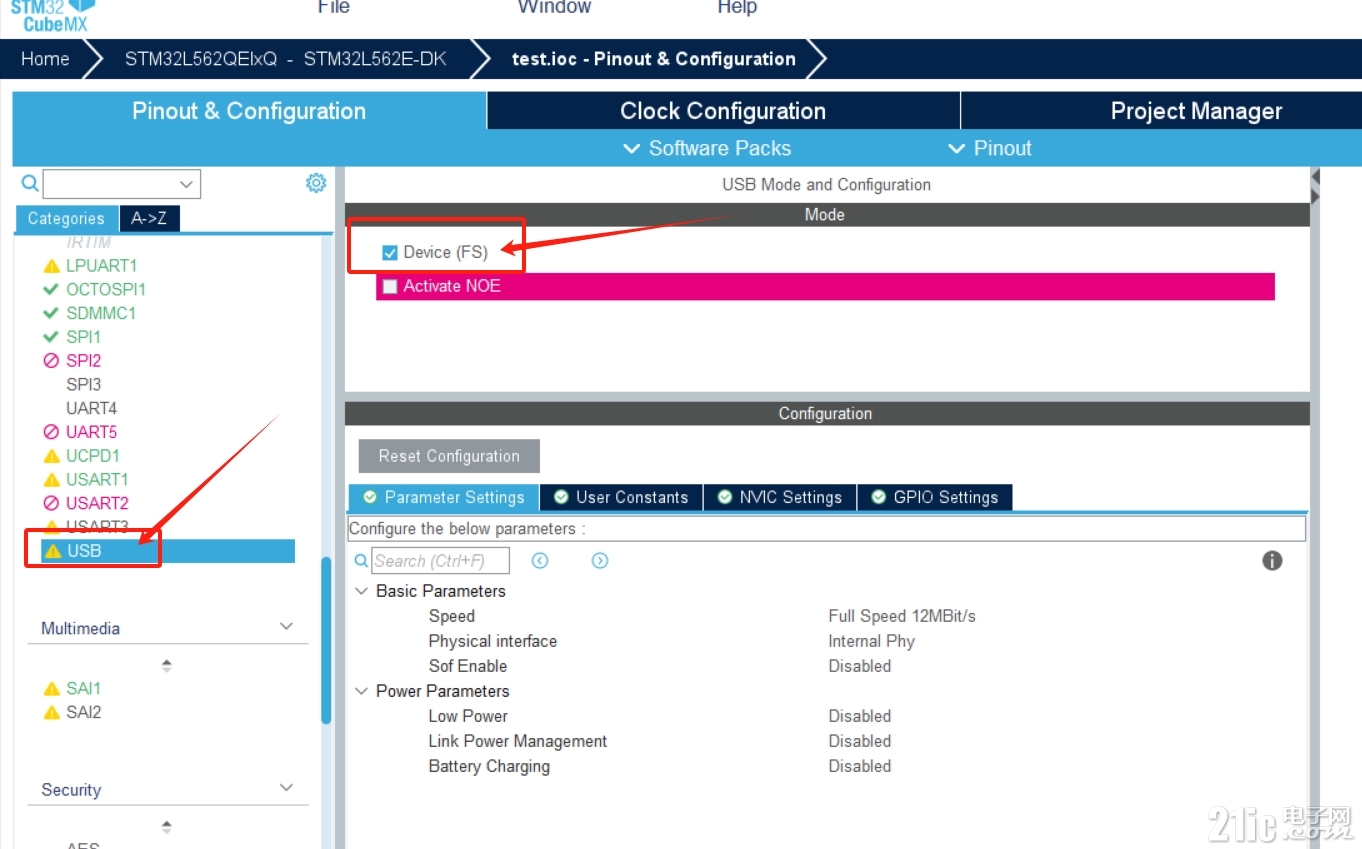
Task: Click the Low Power Disabled value
Action: coord(859,716)
